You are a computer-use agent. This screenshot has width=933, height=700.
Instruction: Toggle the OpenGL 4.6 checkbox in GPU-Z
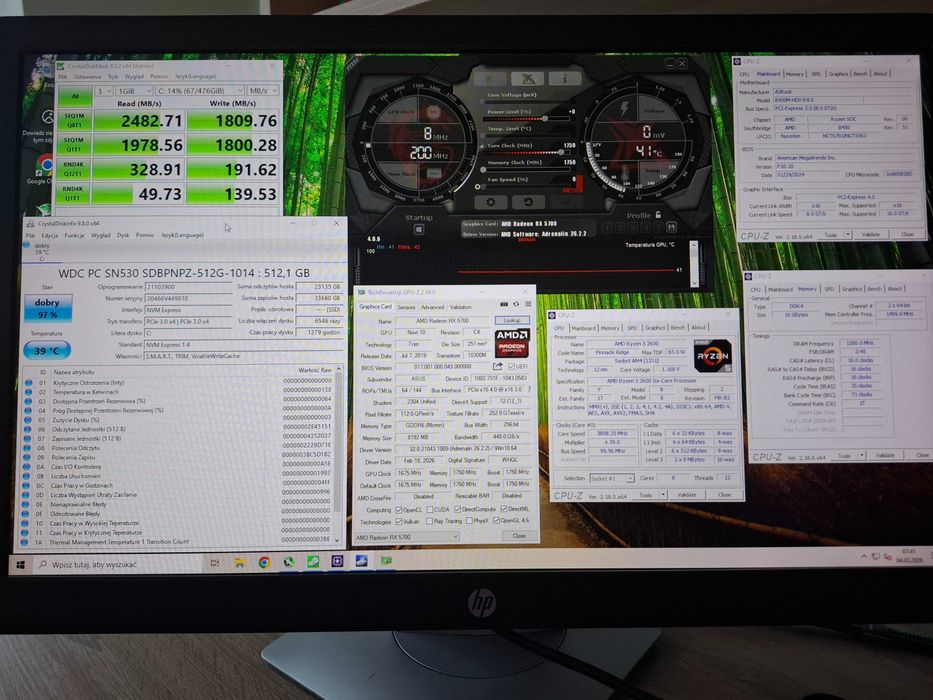[495, 521]
